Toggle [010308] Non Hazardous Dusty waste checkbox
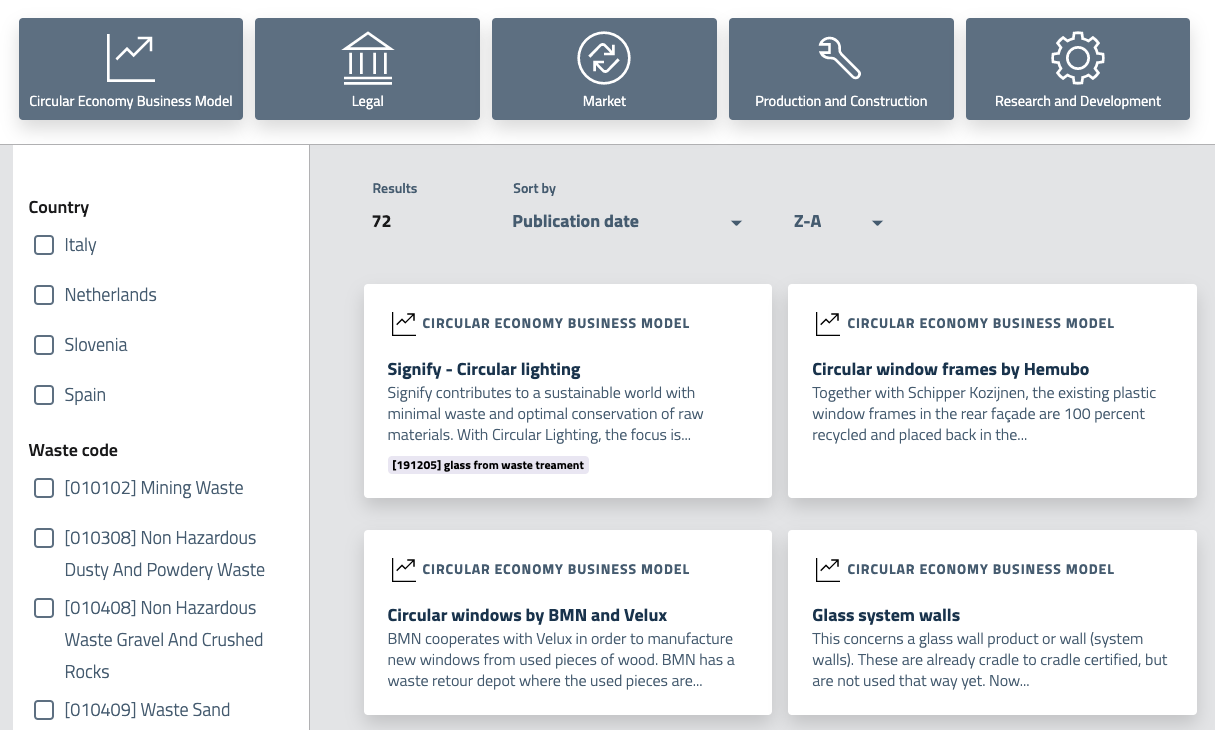The height and width of the screenshot is (730, 1215). pos(44,538)
